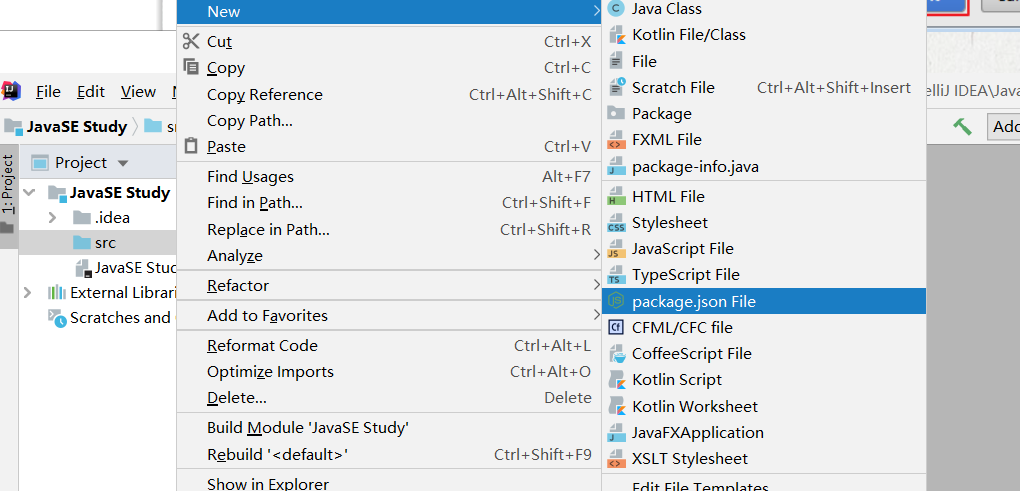This screenshot has height=491, width=1020.
Task: Click the CoffeeScript File icon
Action: click(615, 353)
